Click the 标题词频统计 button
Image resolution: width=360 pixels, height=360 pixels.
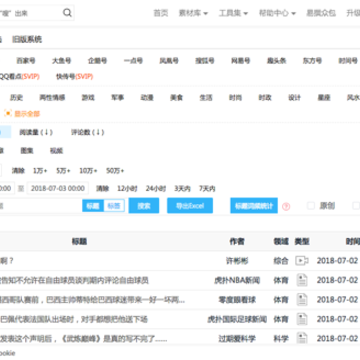254,206
